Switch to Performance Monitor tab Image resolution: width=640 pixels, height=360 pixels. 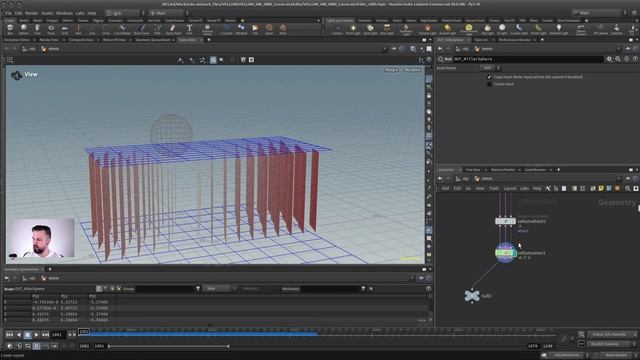[x=514, y=40]
